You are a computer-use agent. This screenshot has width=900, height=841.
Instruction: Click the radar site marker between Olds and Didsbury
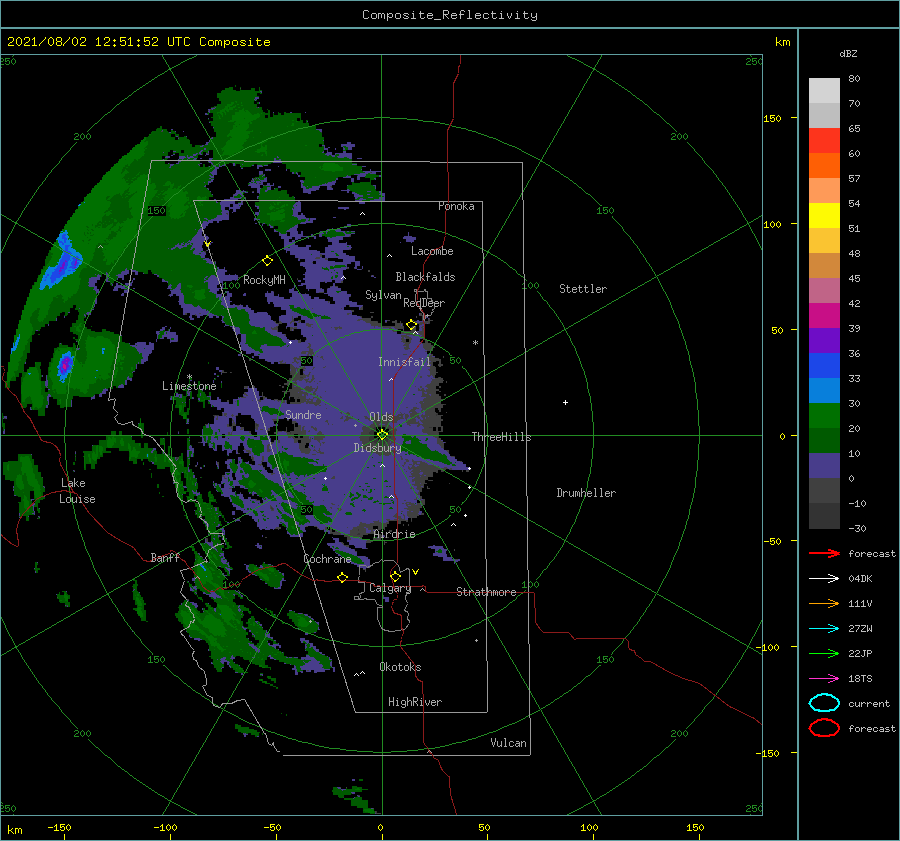click(382, 435)
